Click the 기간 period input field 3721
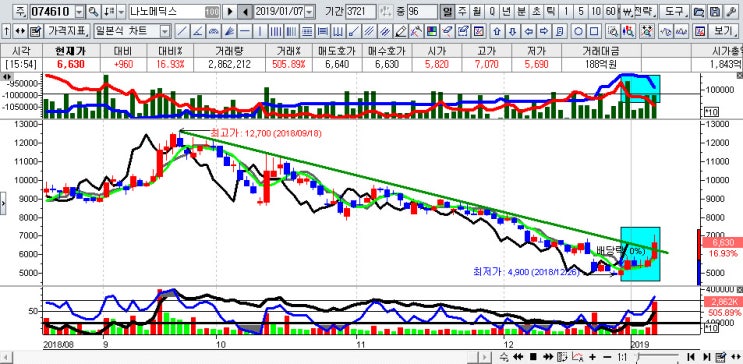The height and width of the screenshot is (364, 743). (x=361, y=11)
